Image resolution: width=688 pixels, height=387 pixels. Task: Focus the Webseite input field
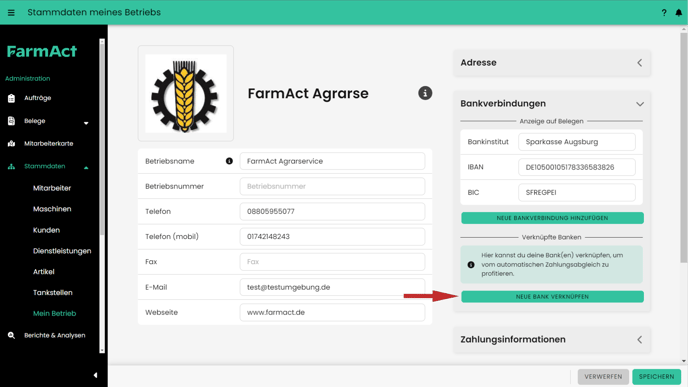[332, 312]
